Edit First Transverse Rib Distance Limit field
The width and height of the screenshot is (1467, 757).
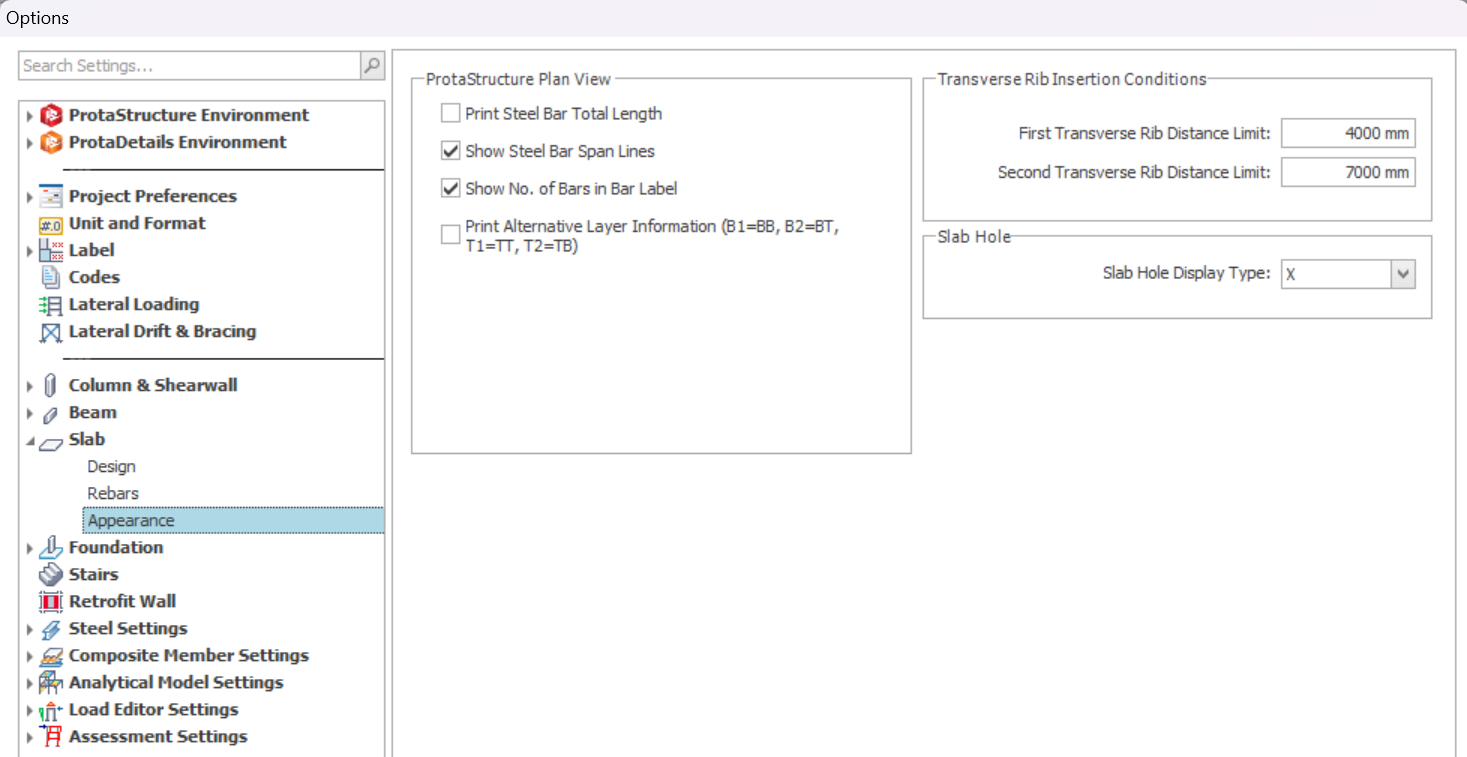(x=1347, y=134)
